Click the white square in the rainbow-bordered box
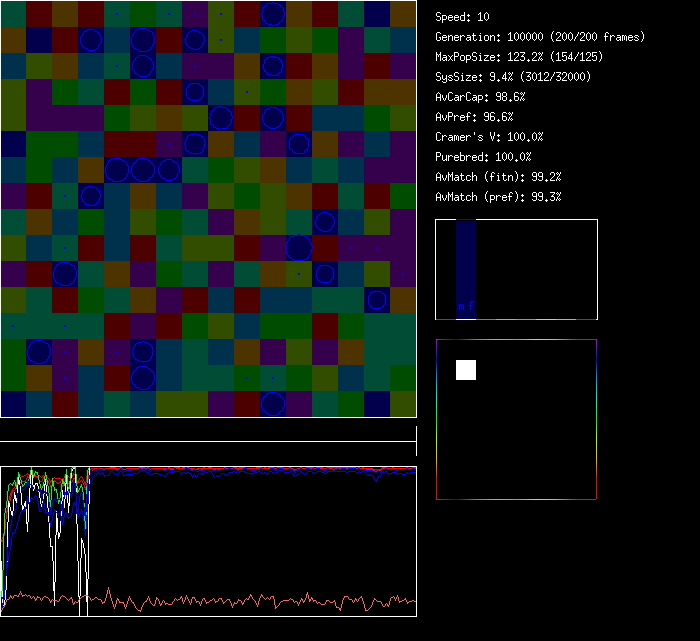This screenshot has width=700, height=641. point(466,370)
